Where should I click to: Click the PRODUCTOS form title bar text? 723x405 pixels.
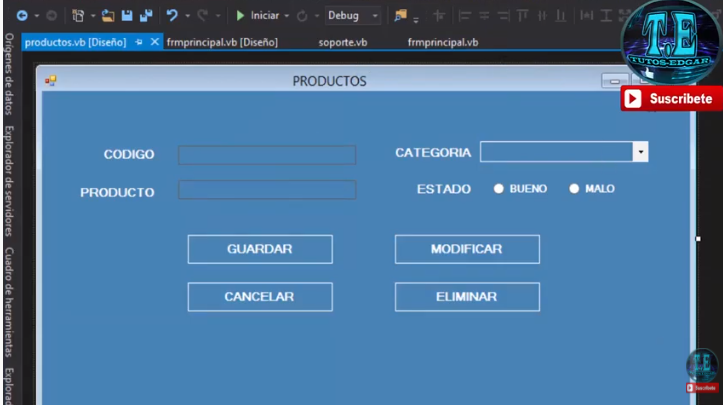point(330,81)
